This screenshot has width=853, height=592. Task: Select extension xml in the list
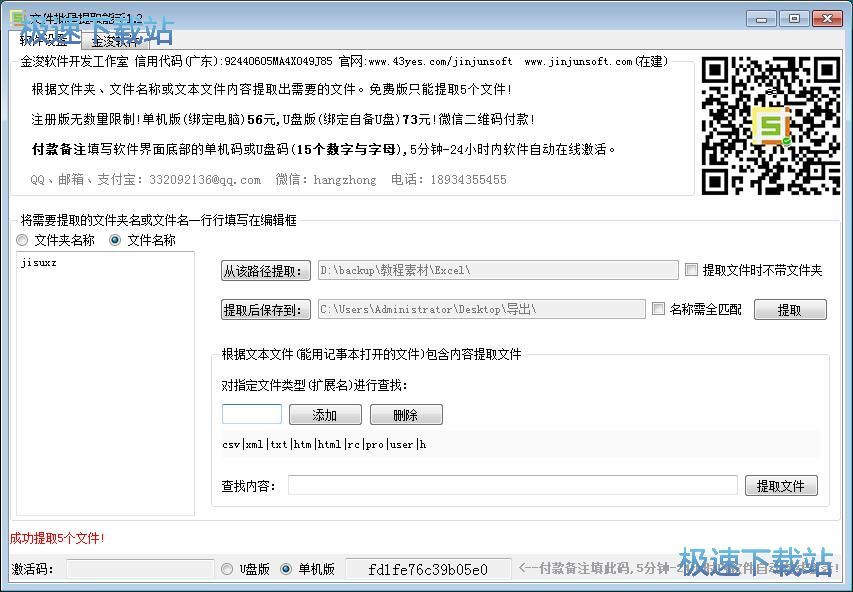point(254,445)
